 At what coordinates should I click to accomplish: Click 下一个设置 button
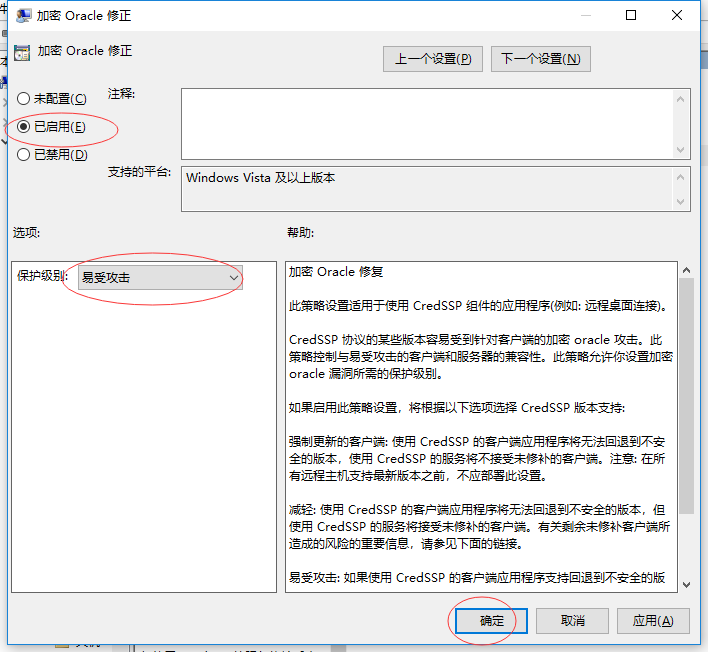(x=540, y=59)
